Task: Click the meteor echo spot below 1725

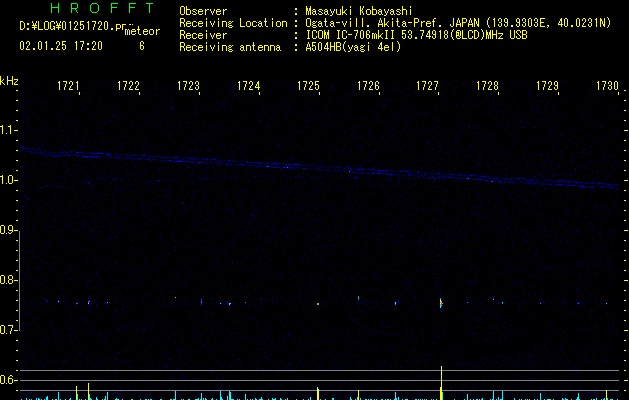Action: click(x=318, y=304)
